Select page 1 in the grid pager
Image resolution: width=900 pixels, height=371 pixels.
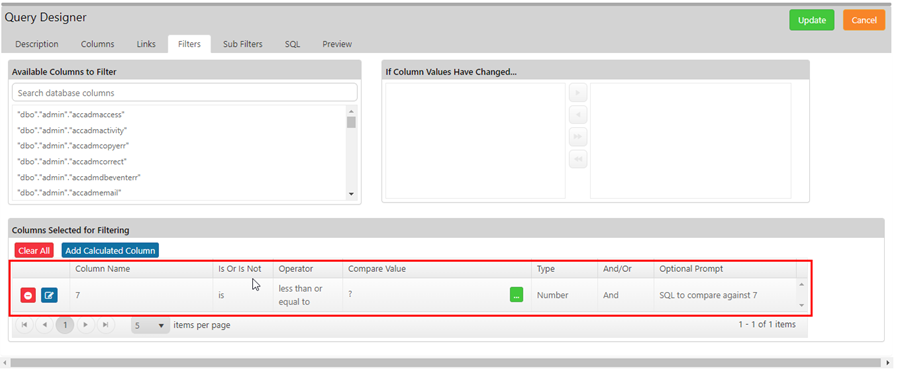(x=65, y=325)
